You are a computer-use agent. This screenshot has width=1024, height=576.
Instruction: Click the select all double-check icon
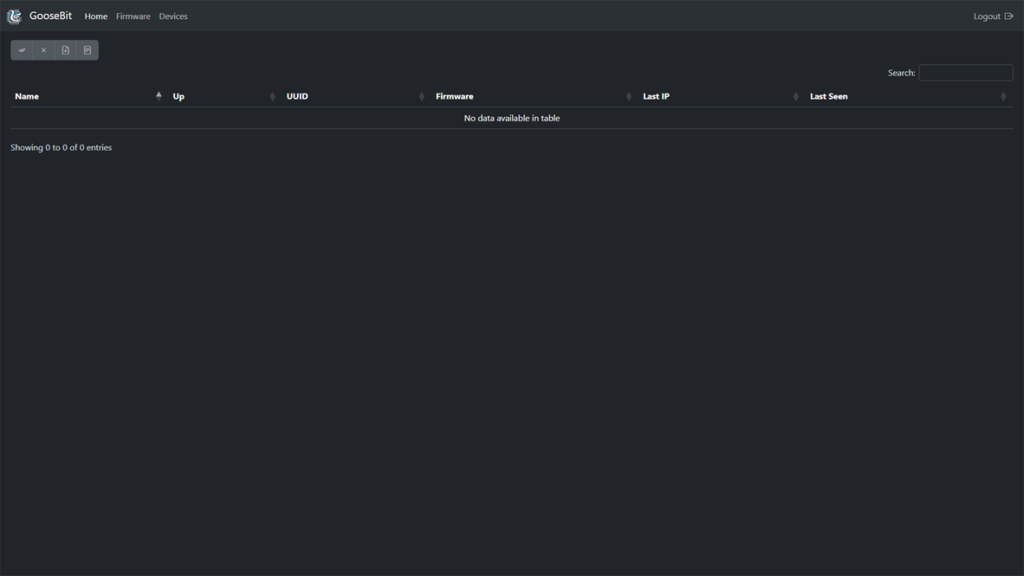(x=22, y=50)
